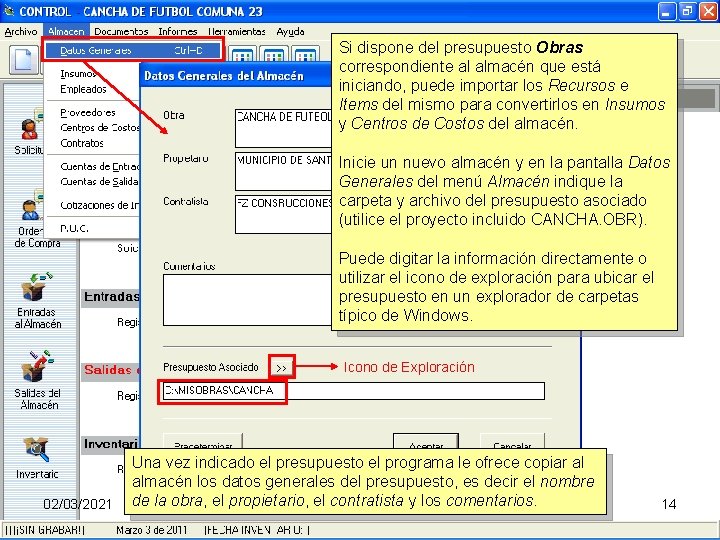
Task: Open the Documentos menu
Action: pos(121,32)
